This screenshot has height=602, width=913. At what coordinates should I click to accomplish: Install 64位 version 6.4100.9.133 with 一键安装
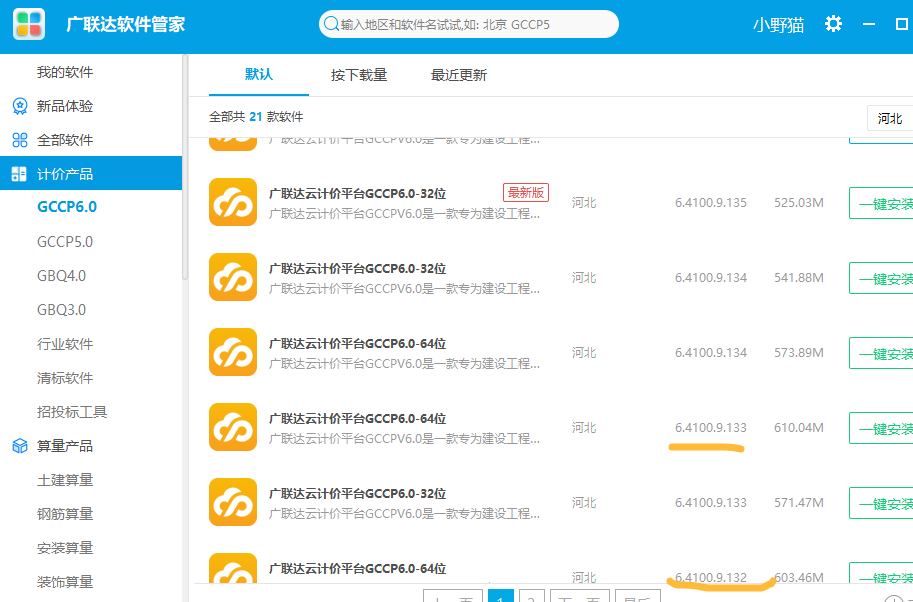pyautogui.click(x=881, y=428)
